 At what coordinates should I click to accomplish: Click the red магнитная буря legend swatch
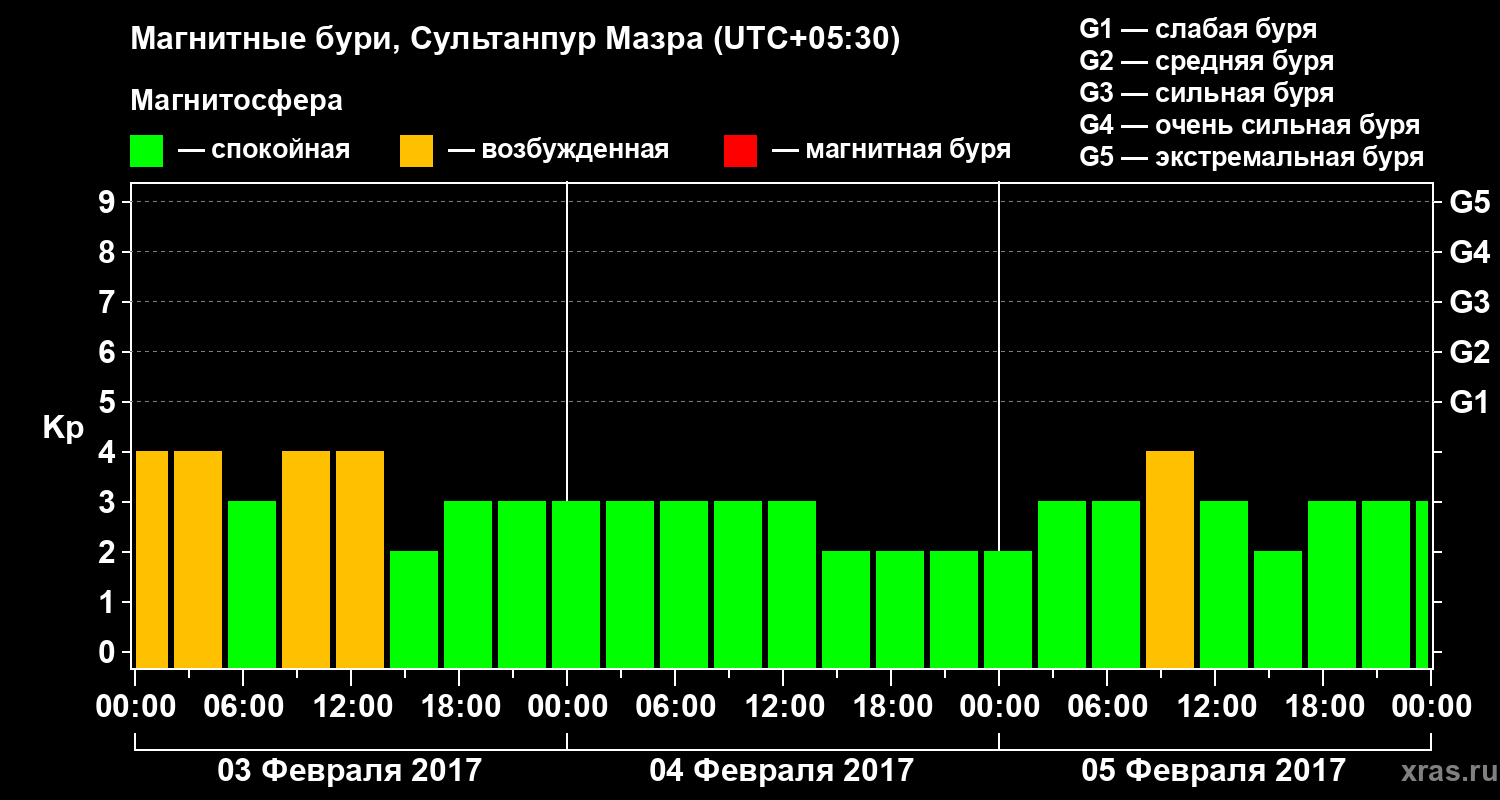pyautogui.click(x=740, y=151)
